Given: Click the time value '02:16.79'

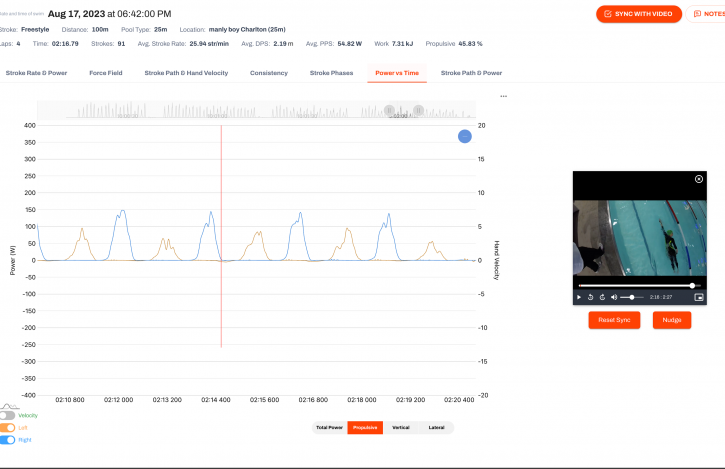Looking at the screenshot, I should point(65,44).
